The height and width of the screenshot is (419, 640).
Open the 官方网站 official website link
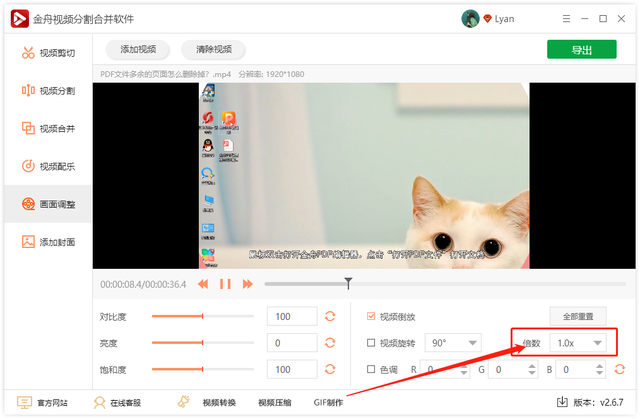pos(52,403)
